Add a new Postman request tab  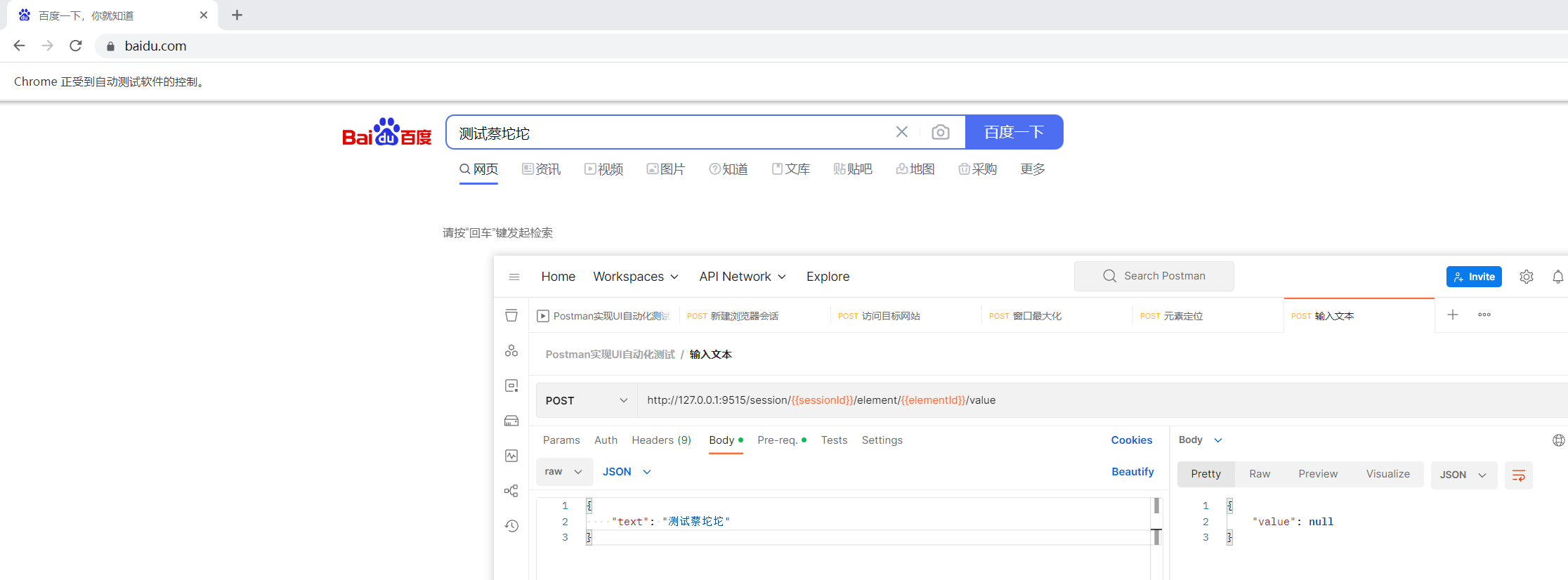point(1453,315)
